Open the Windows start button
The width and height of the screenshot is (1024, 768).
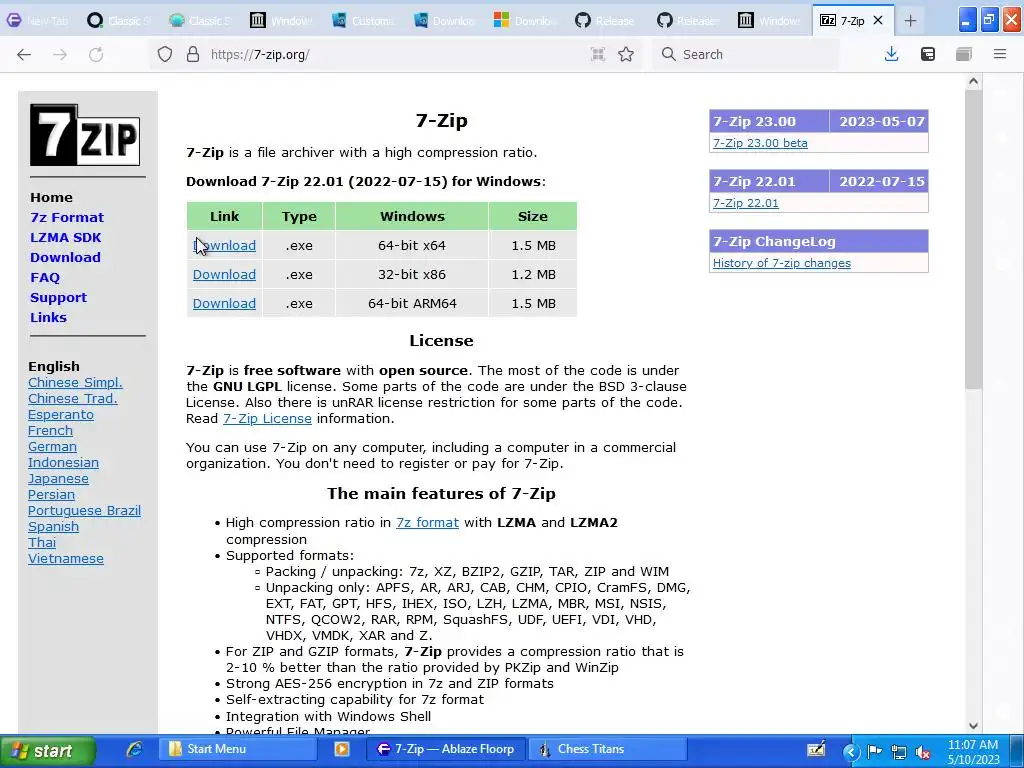coord(48,750)
